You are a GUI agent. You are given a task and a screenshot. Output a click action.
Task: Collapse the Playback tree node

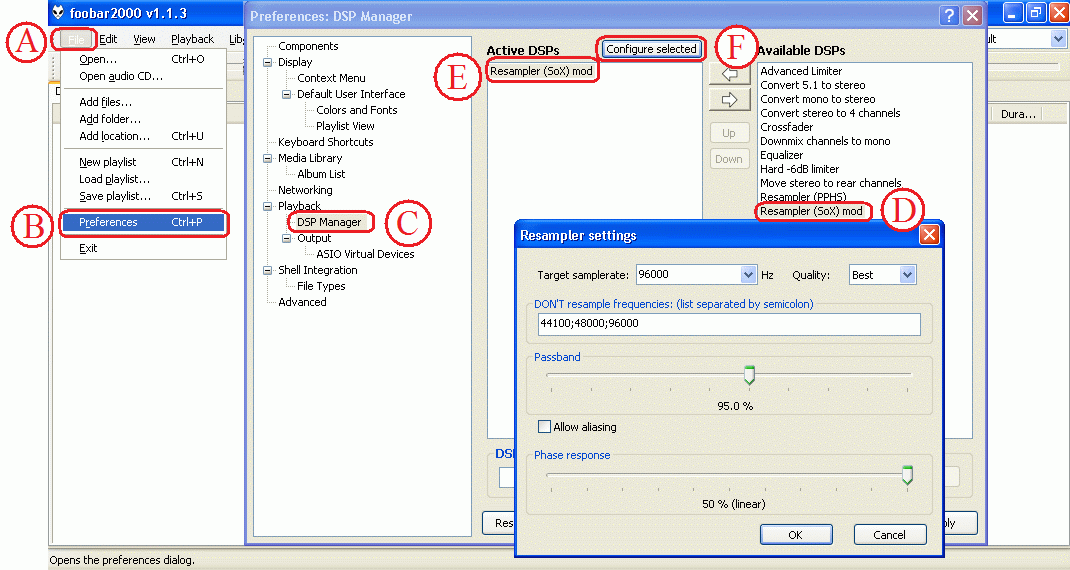click(268, 206)
